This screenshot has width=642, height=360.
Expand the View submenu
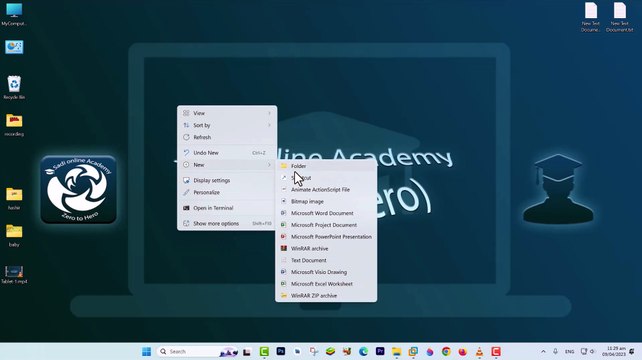(x=227, y=113)
